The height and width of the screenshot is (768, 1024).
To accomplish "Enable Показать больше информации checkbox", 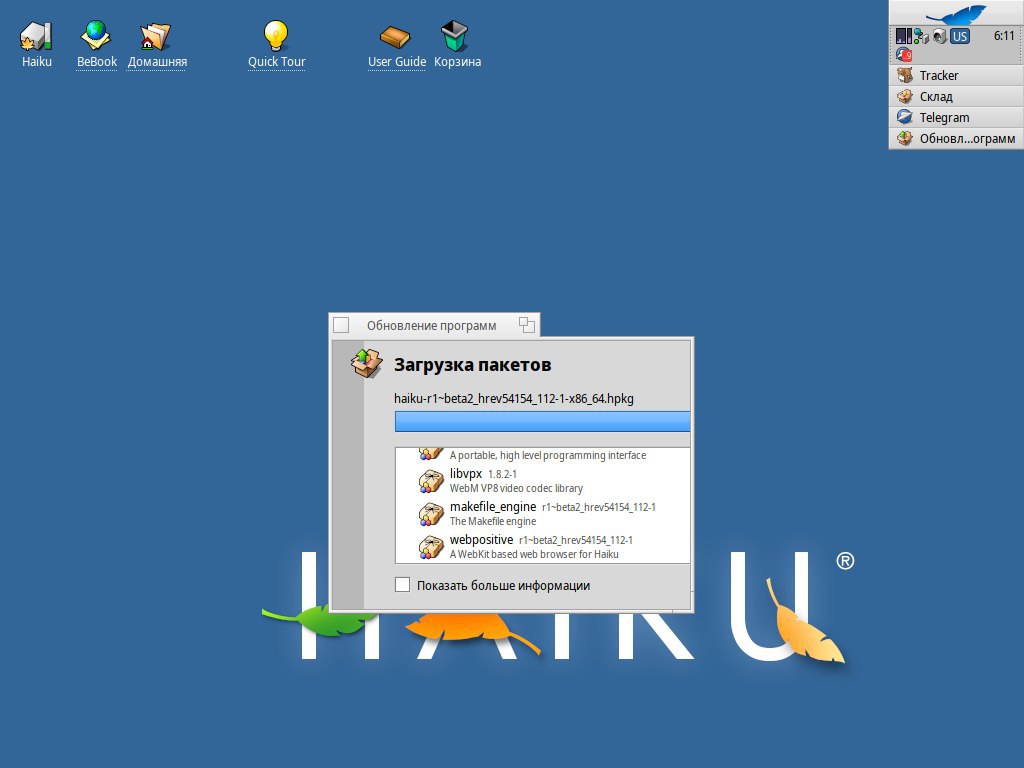I will pyautogui.click(x=402, y=584).
